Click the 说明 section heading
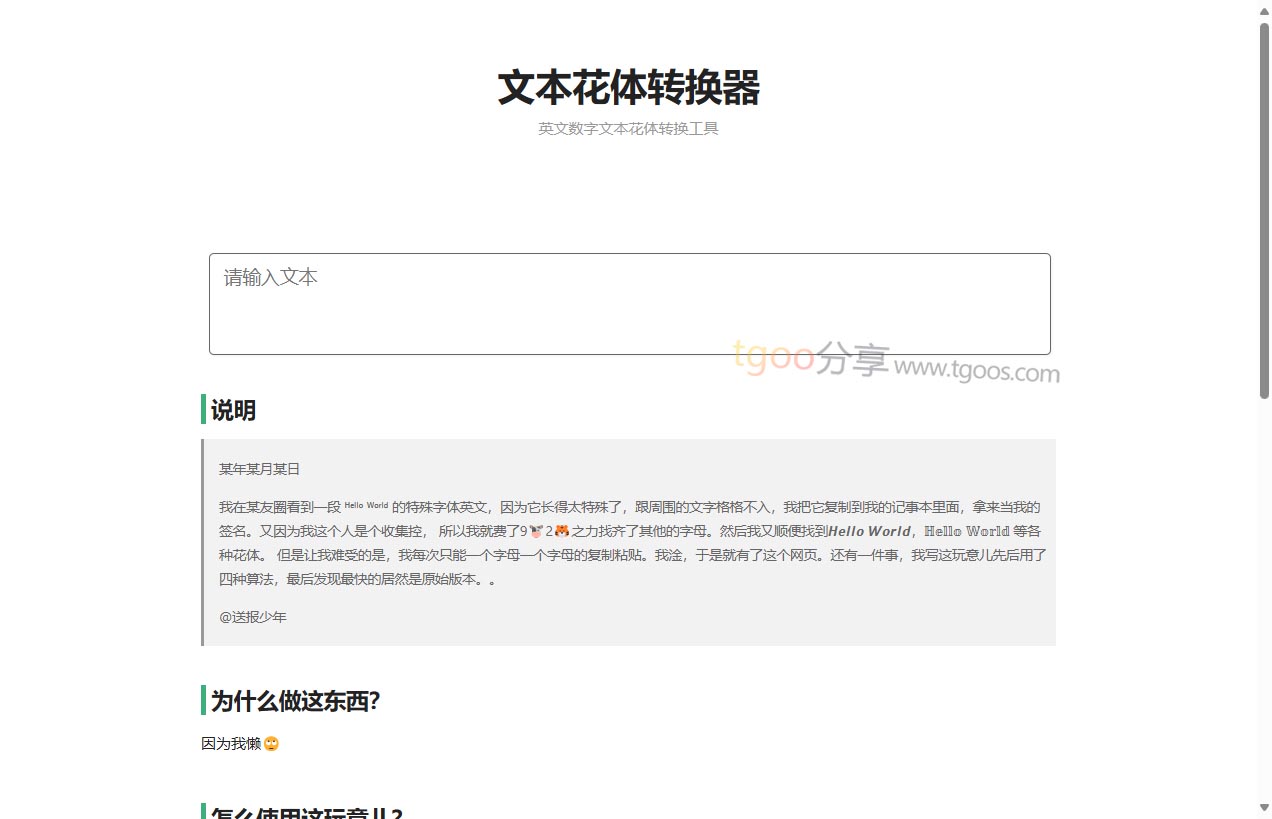 (x=233, y=410)
